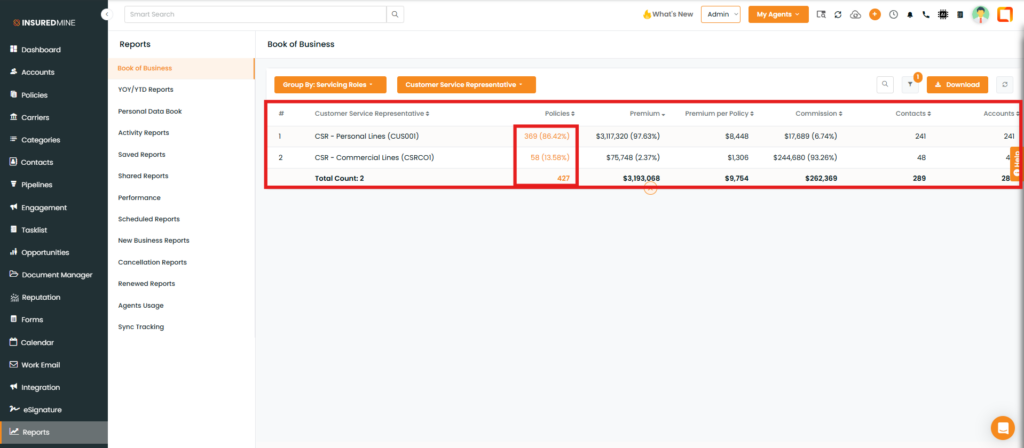Click the Download button
The height and width of the screenshot is (448, 1024).
(x=957, y=85)
